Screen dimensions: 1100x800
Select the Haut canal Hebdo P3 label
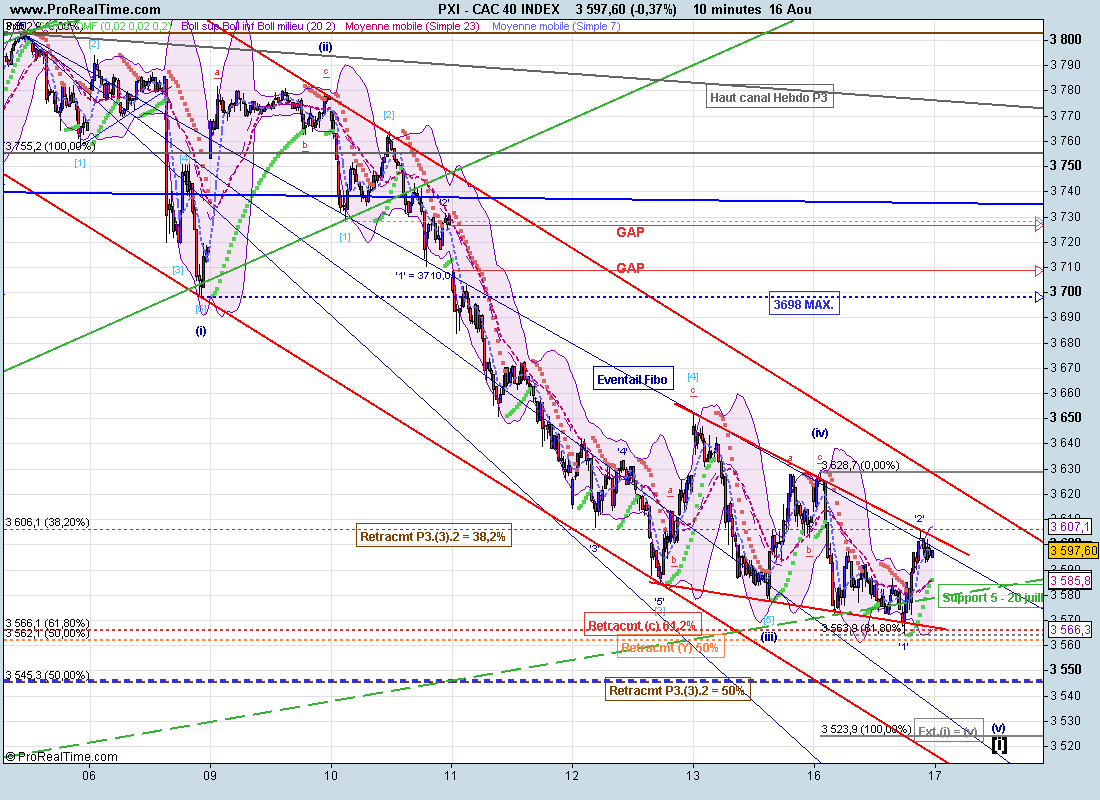[x=769, y=97]
